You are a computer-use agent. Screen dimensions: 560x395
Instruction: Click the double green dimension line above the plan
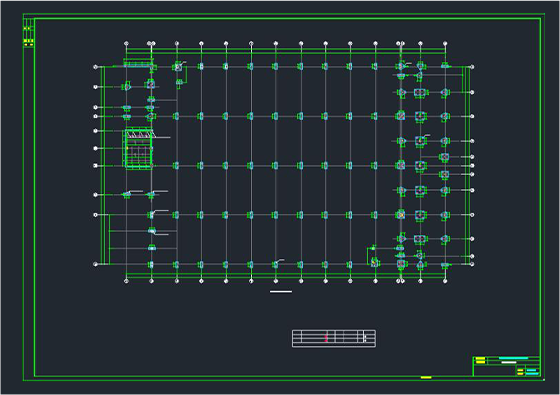pyautogui.click(x=286, y=52)
